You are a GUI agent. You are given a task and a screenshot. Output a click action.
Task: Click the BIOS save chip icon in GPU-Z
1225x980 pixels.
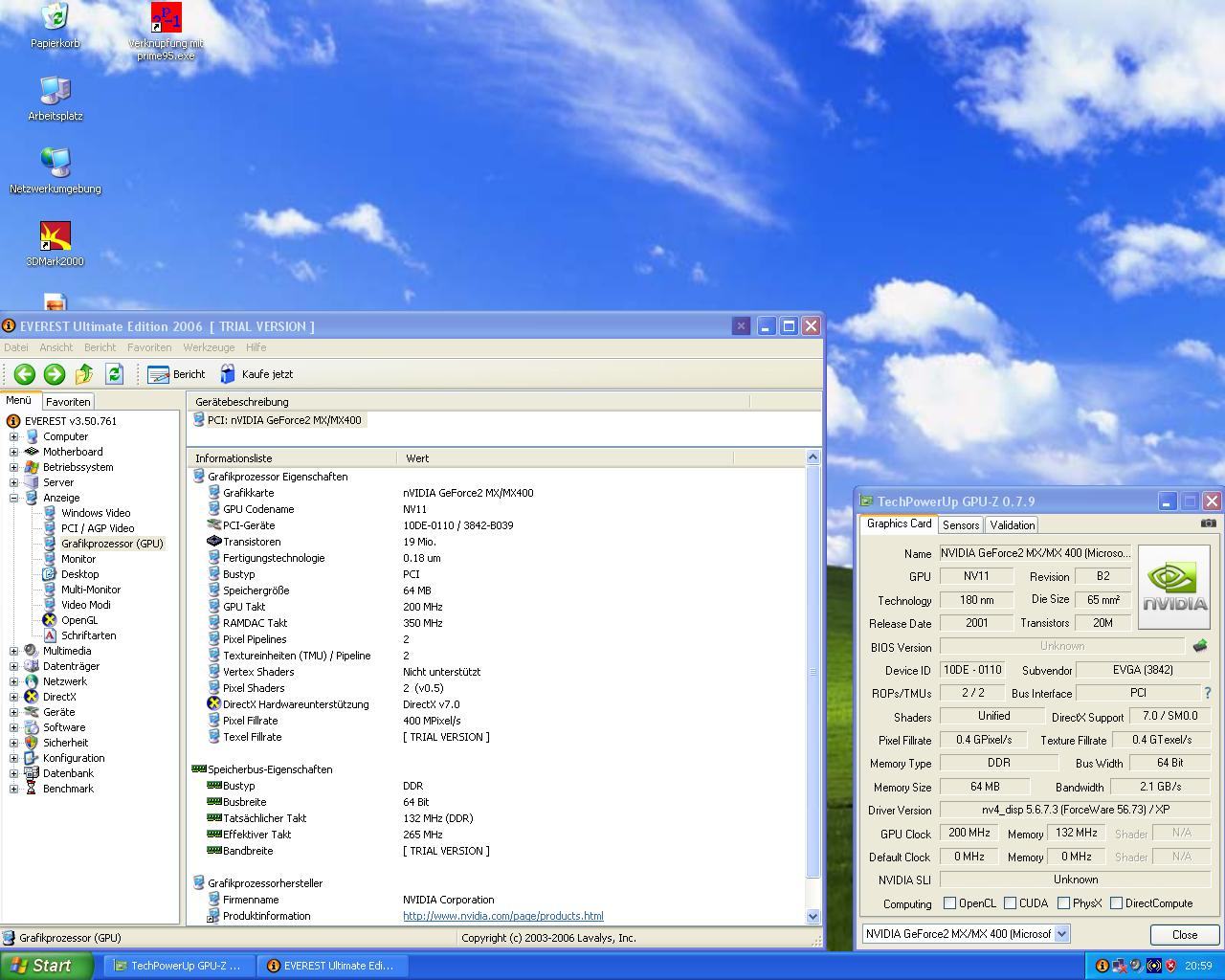coord(1200,646)
